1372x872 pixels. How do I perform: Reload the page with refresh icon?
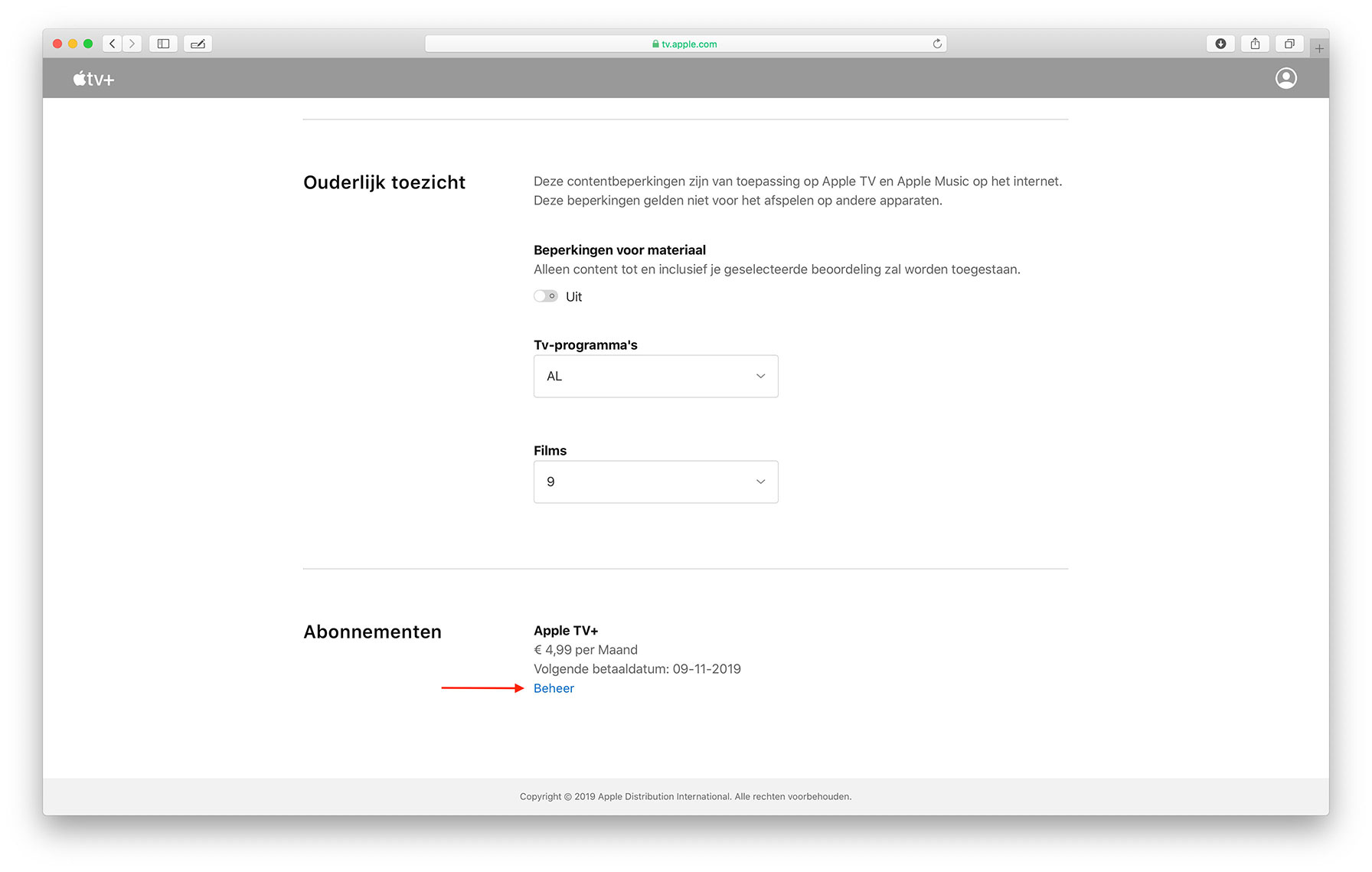point(937,44)
